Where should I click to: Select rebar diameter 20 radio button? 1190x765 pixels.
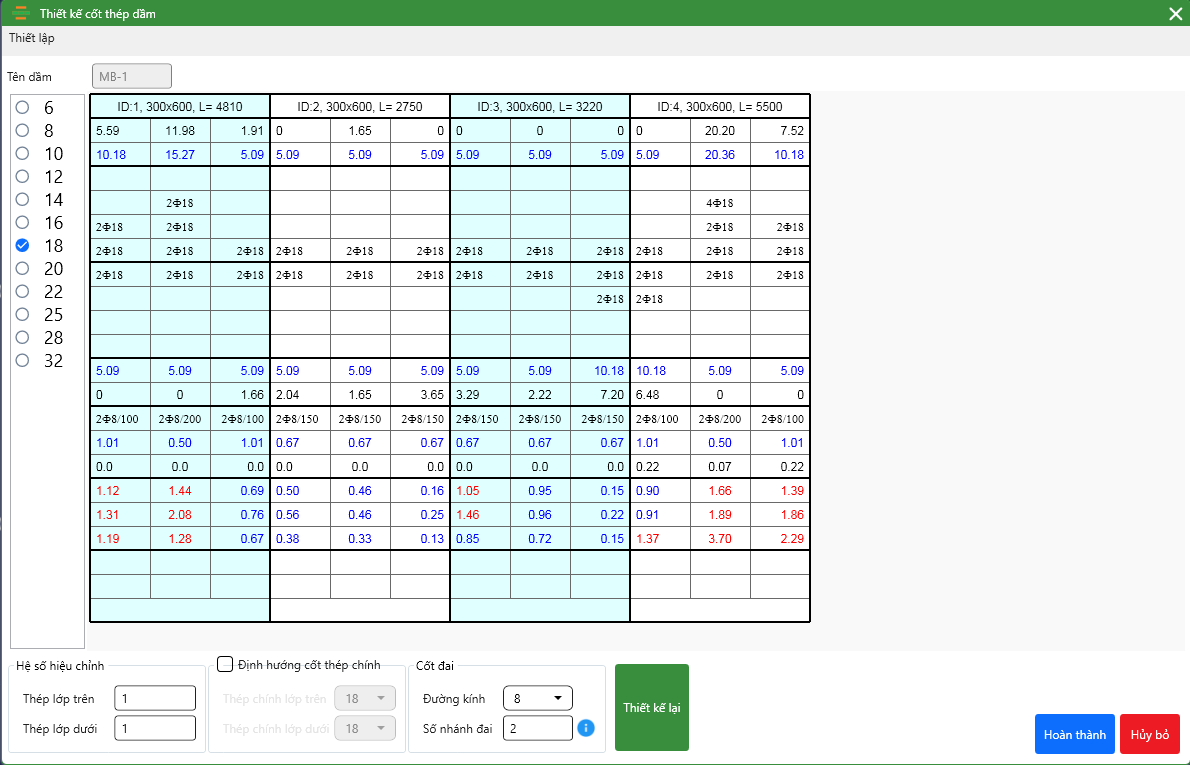pos(22,268)
